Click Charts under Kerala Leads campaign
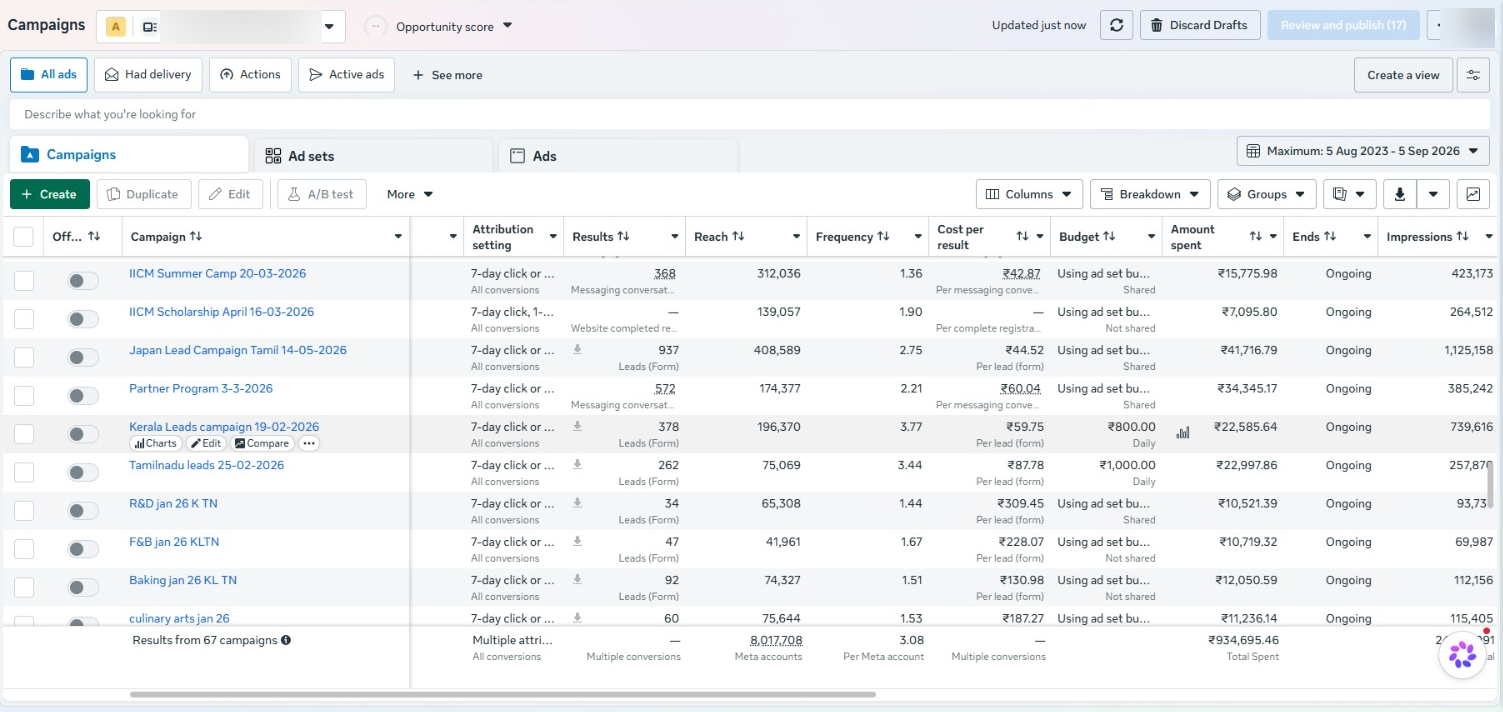The image size is (1503, 712). 155,443
